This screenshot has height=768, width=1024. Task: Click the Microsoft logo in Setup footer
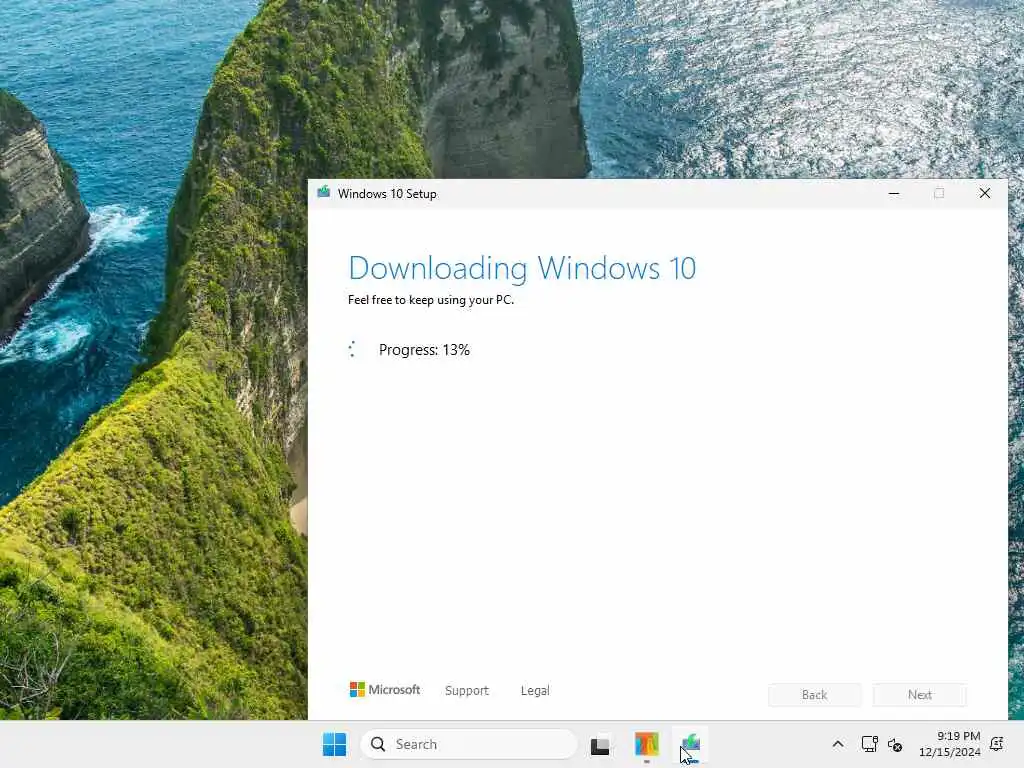[385, 690]
